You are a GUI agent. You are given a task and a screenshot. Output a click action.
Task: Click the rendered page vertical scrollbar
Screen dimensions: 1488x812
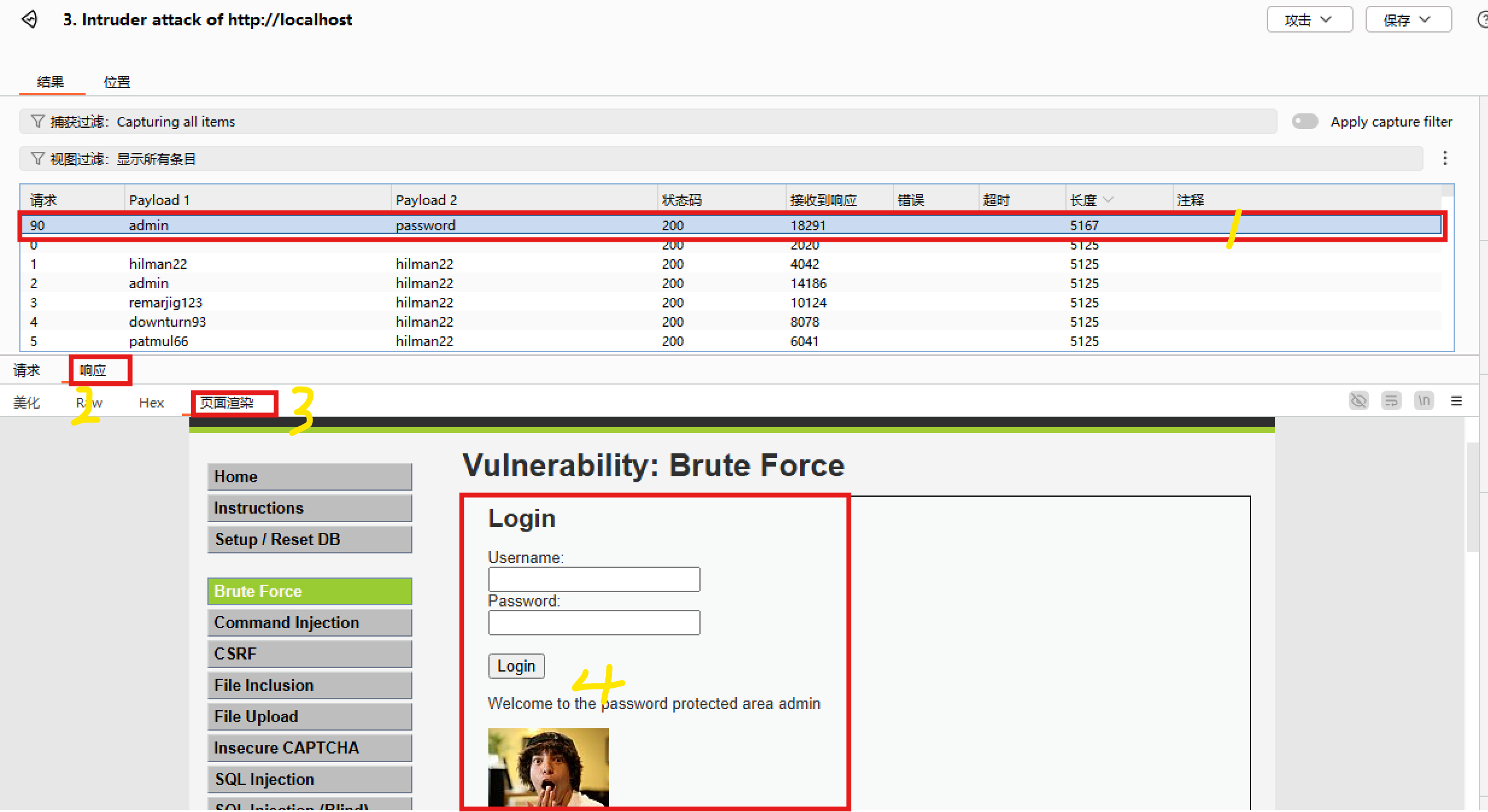tap(1472, 497)
